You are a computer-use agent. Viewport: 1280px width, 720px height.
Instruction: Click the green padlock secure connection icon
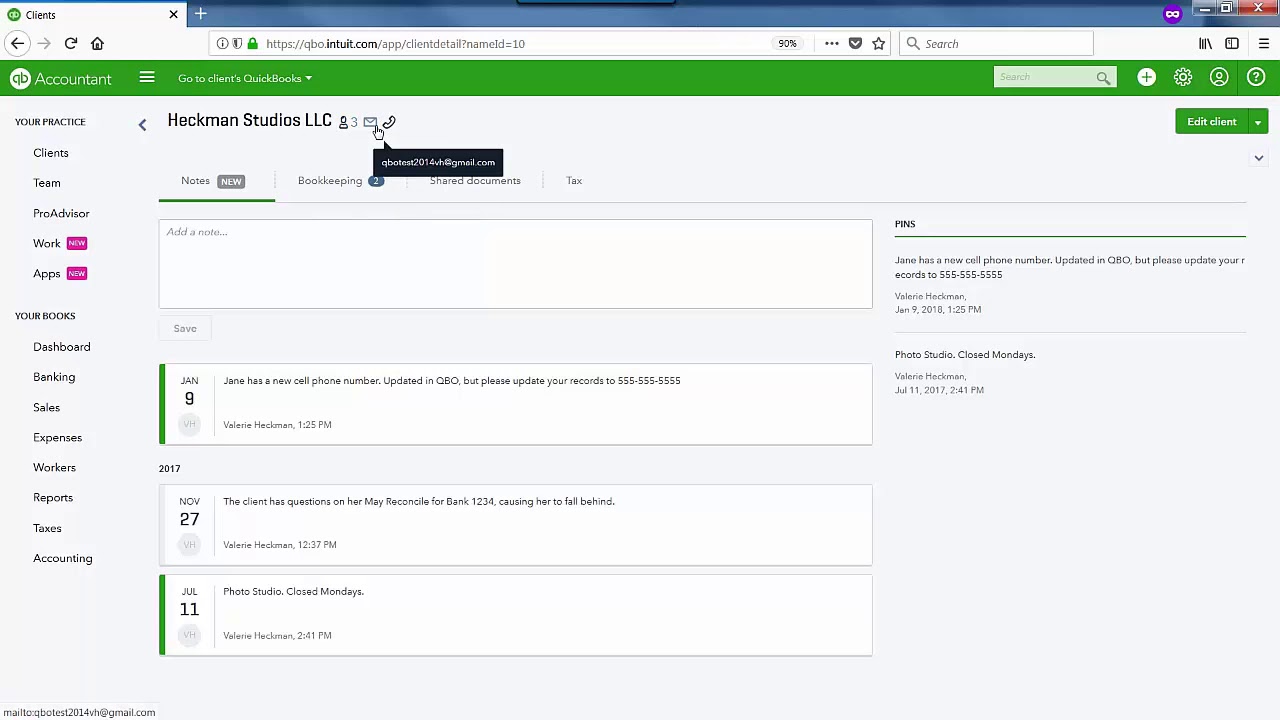(x=253, y=44)
